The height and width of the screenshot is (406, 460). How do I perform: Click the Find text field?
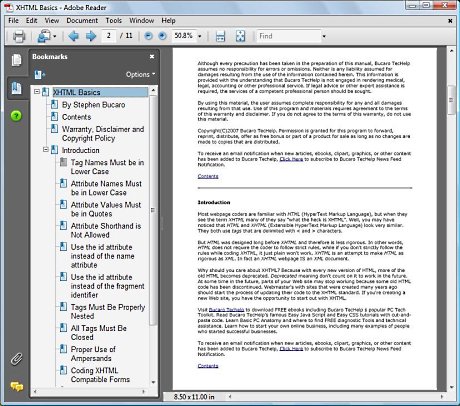[x=288, y=36]
